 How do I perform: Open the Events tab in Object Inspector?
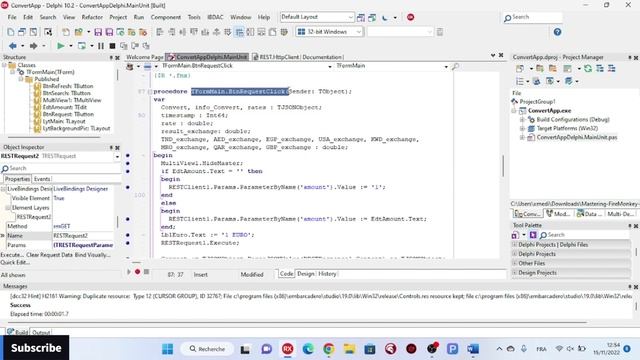pos(42,179)
